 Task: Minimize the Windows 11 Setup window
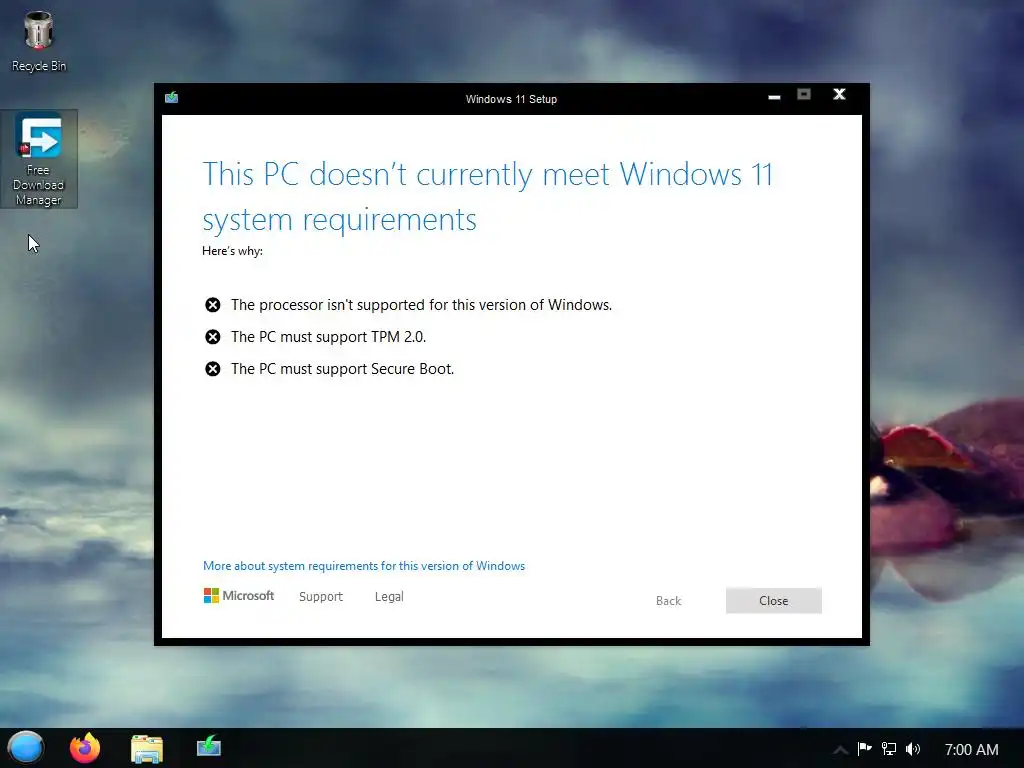[x=775, y=97]
